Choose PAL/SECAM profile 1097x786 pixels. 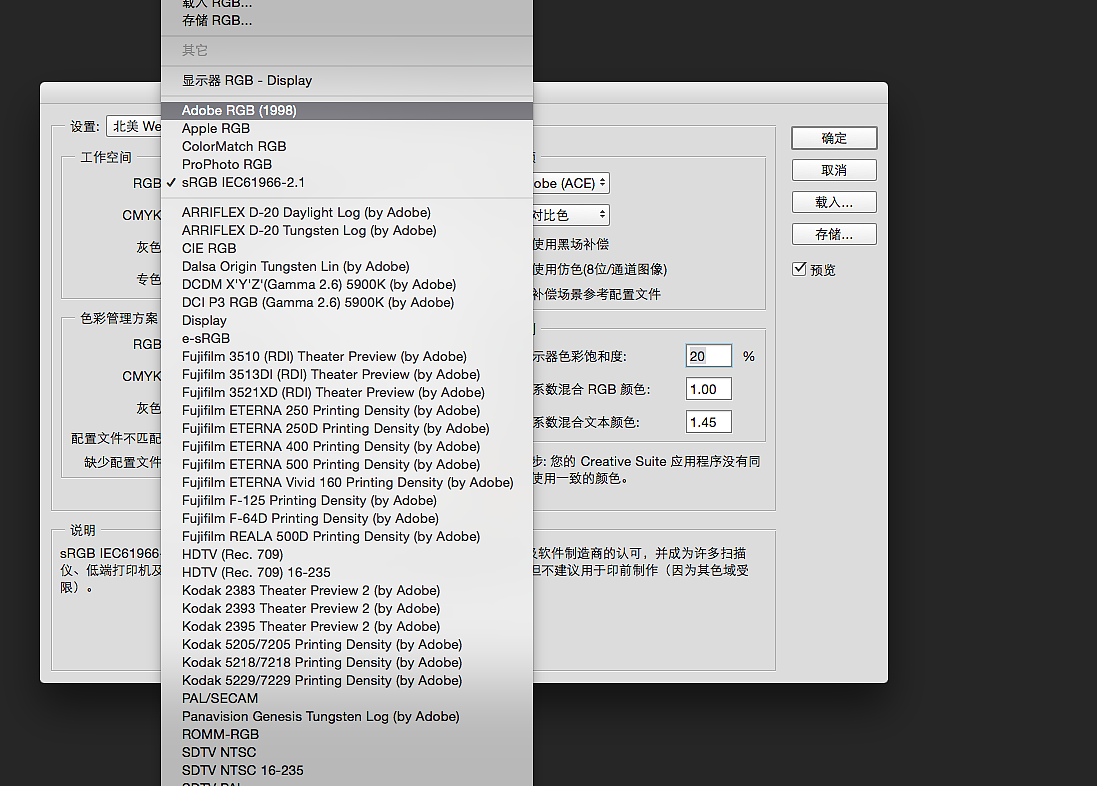[x=346, y=699]
